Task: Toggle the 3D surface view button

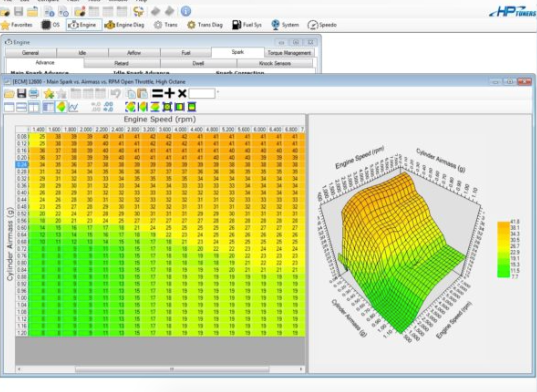Action: point(61,107)
